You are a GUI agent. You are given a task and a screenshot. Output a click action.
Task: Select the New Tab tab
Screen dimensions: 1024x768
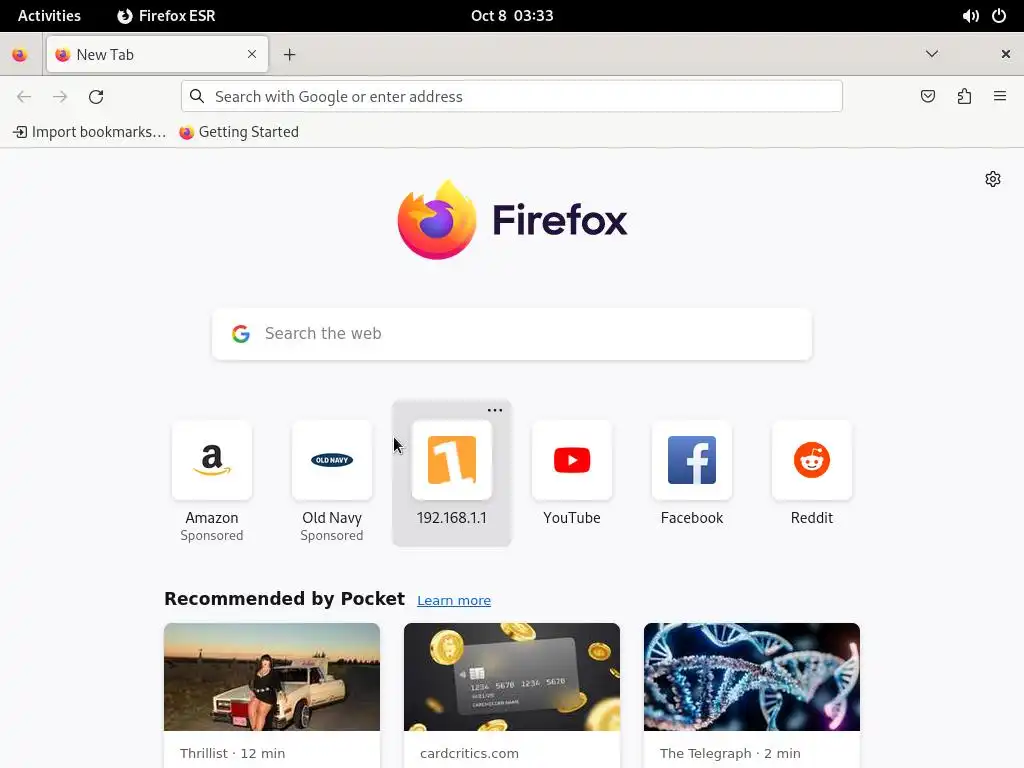157,54
